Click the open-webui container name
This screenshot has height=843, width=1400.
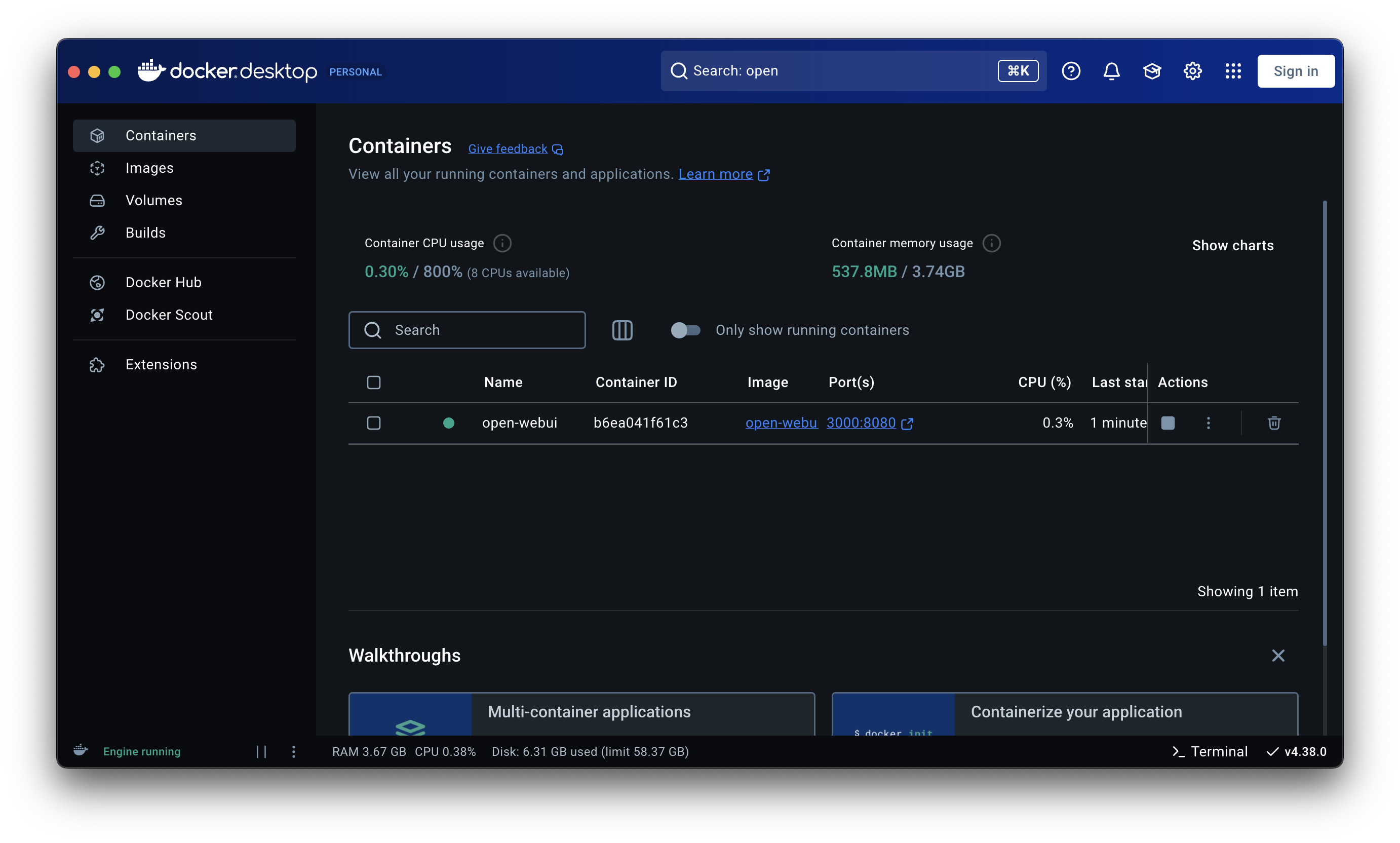[x=519, y=423]
